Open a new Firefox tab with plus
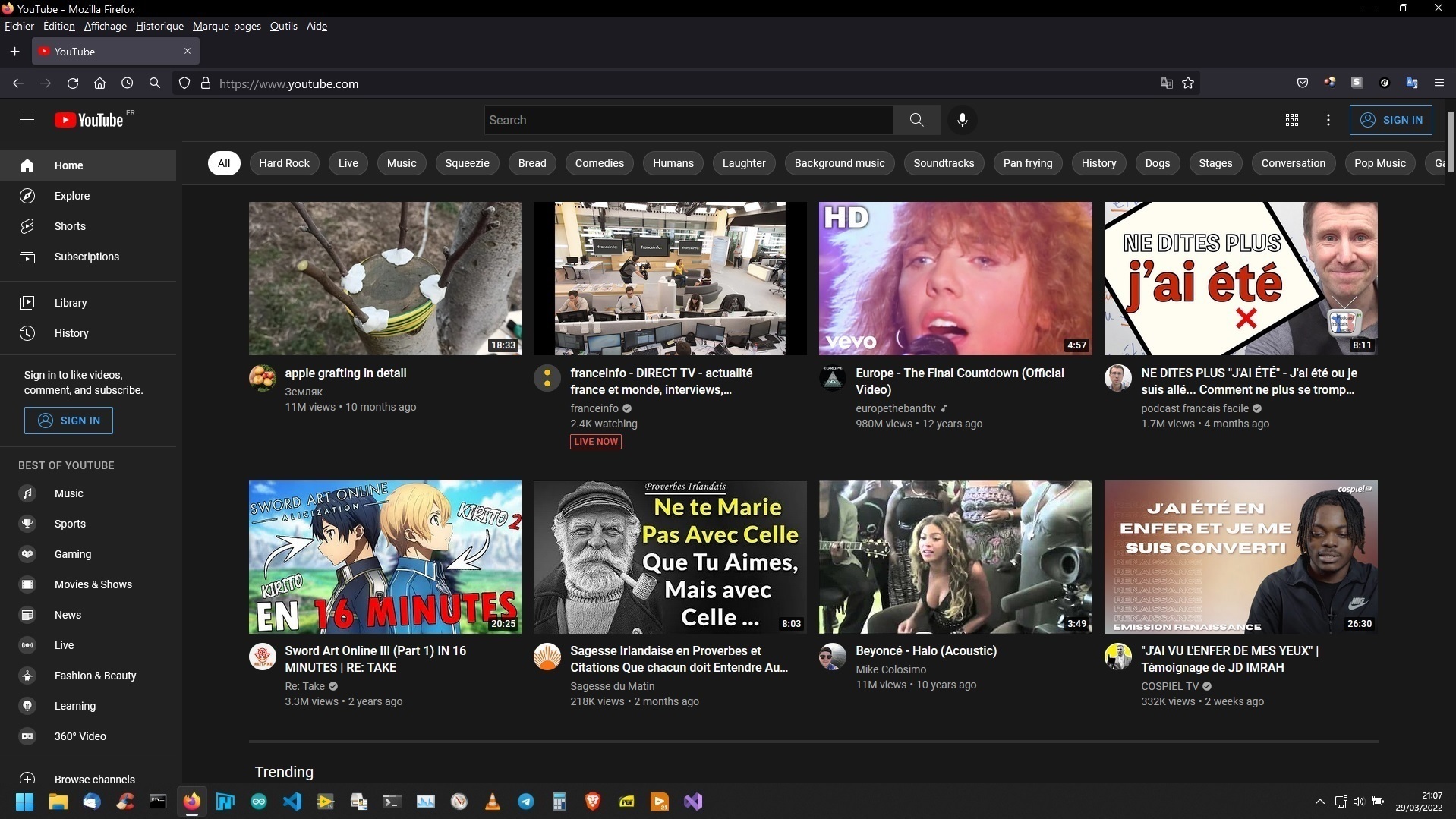The width and height of the screenshot is (1456, 819). (14, 51)
